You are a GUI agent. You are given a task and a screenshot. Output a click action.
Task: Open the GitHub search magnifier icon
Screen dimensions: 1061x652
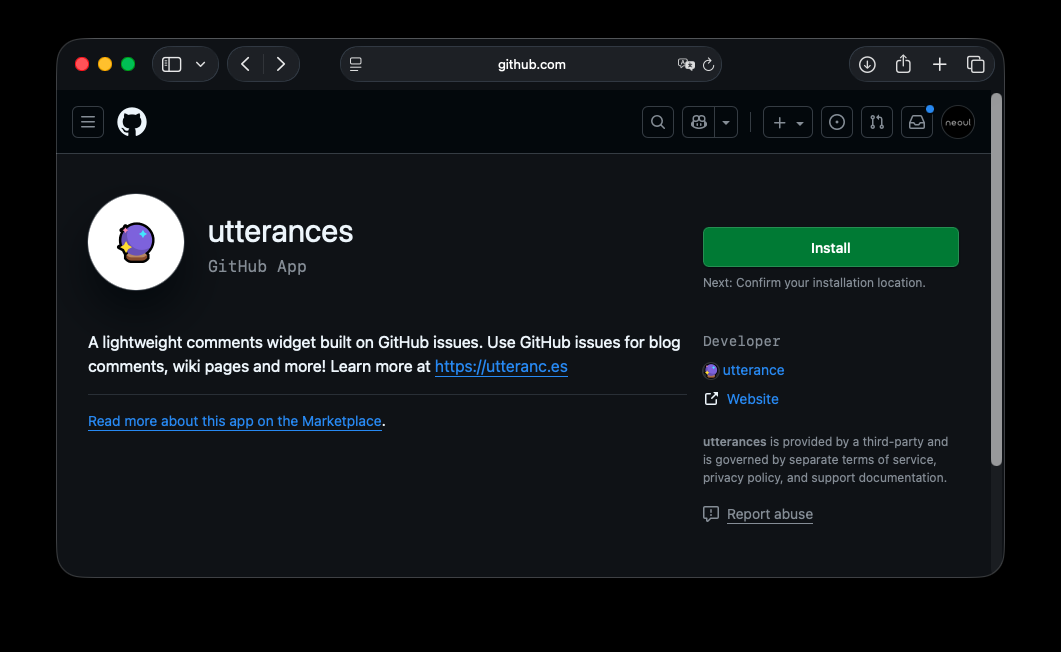tap(658, 122)
